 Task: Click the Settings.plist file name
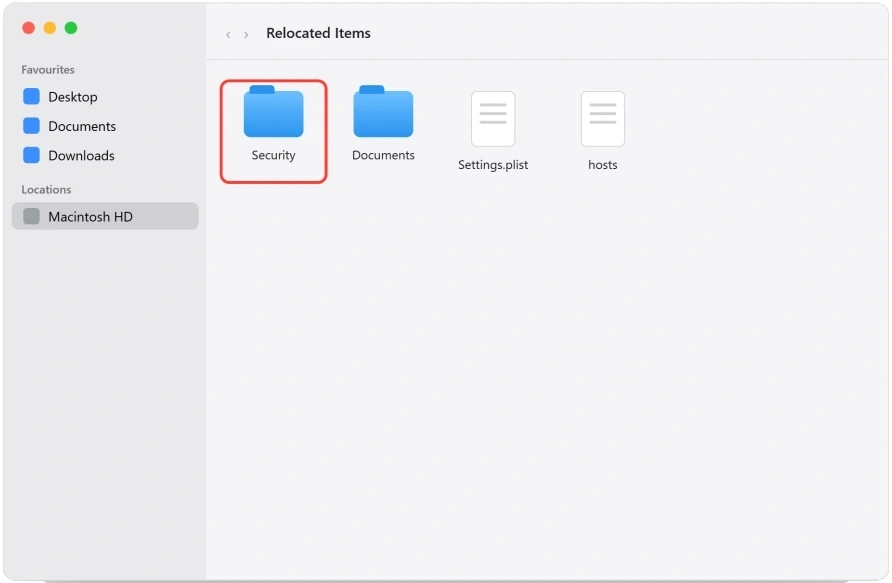[x=493, y=165]
